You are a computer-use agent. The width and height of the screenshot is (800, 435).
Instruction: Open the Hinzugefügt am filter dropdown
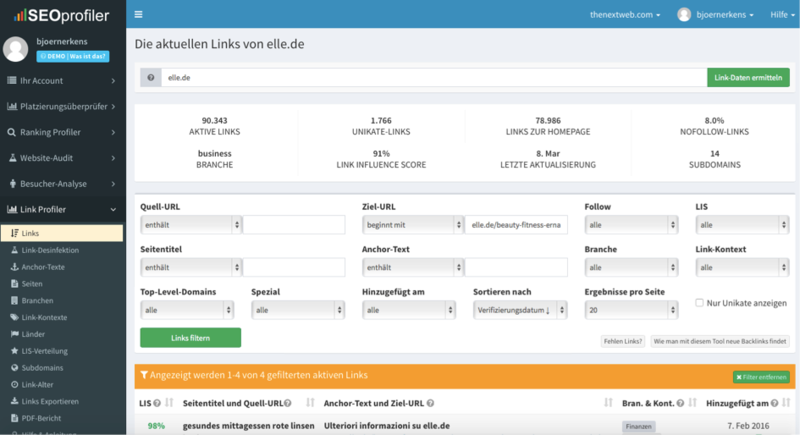click(x=409, y=310)
